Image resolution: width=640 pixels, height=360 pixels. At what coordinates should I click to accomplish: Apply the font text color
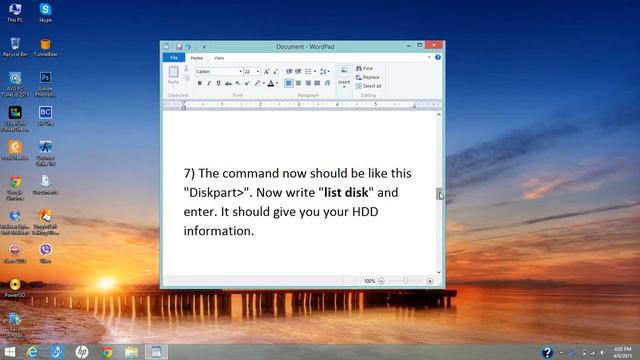(x=271, y=83)
